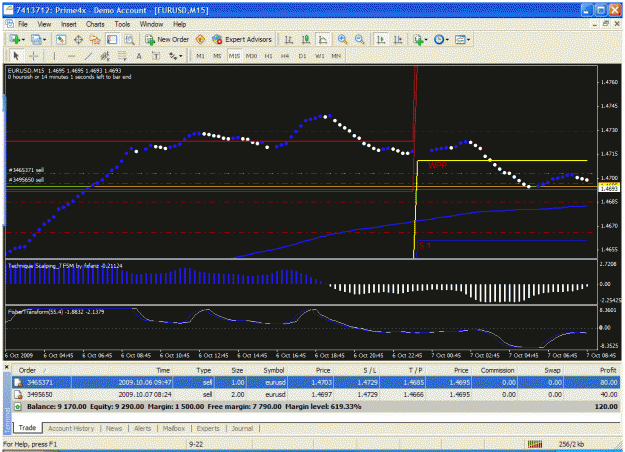Open the application icon in the menu bar
The height and width of the screenshot is (452, 625).
tap(9, 24)
